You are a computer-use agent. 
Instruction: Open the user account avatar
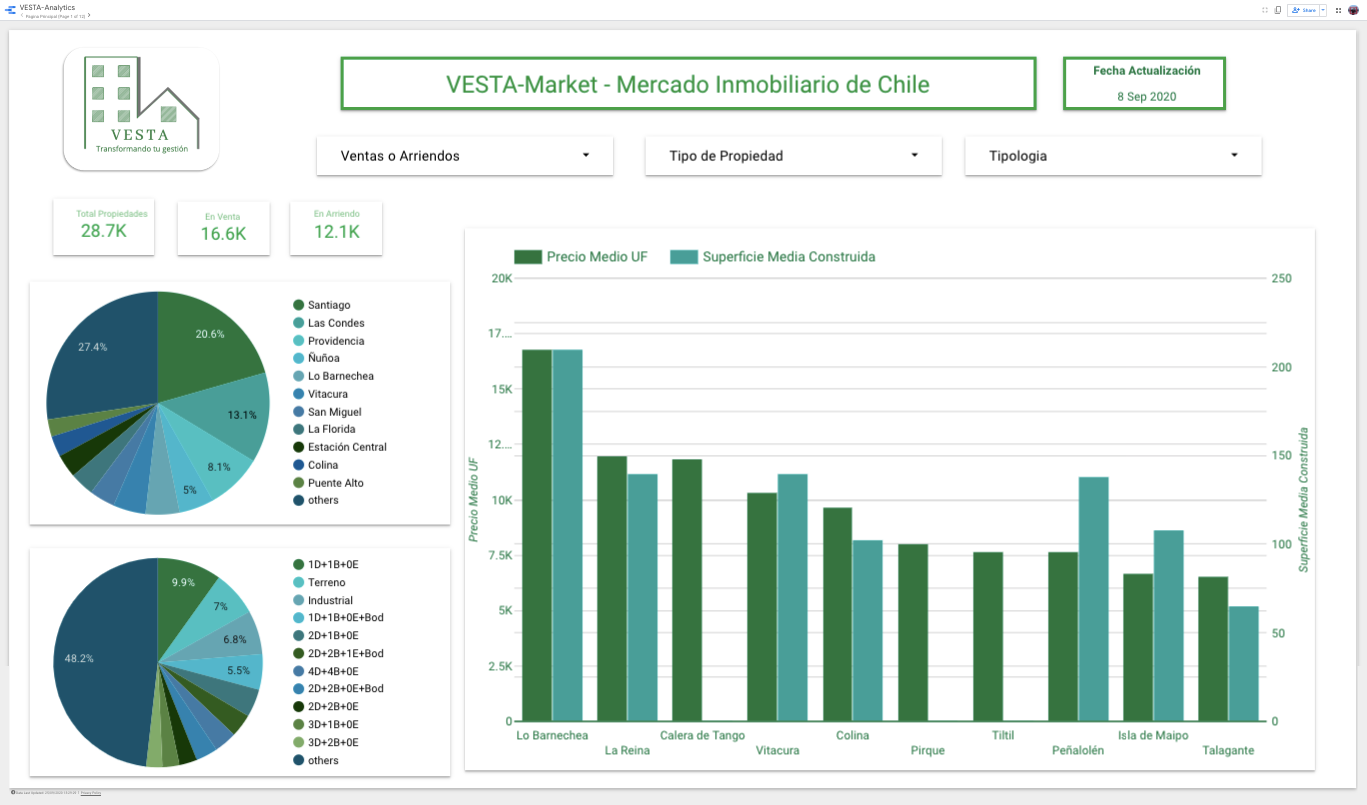pyautogui.click(x=1353, y=10)
